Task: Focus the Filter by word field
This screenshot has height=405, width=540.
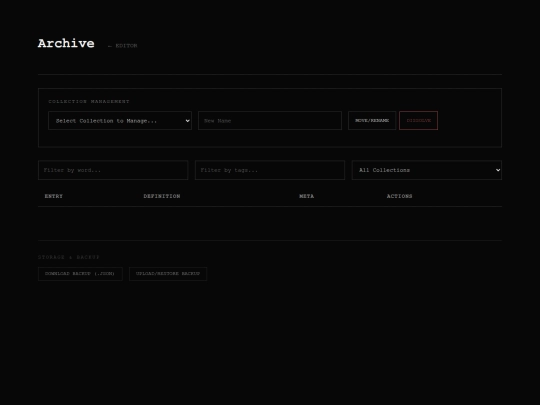Action: (x=113, y=170)
